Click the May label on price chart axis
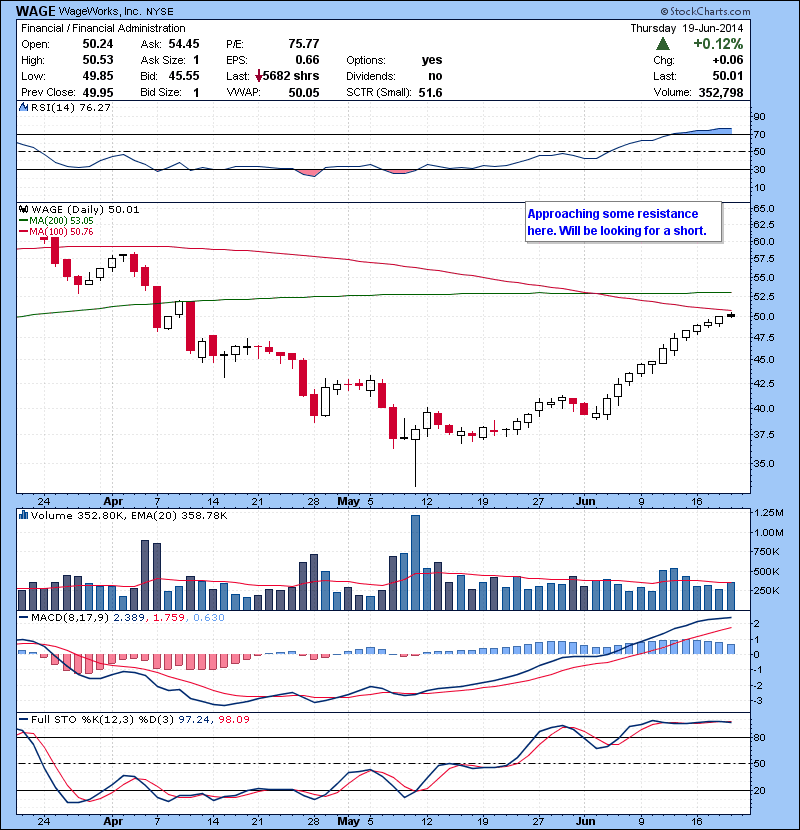This screenshot has width=800, height=830. (x=348, y=501)
